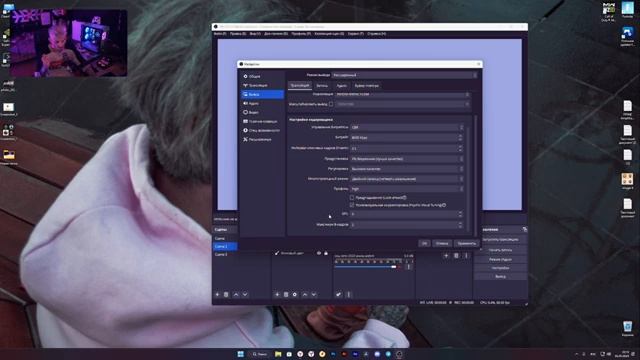
Task: Open the Accessibility (Спец. возможности) settings section
Action: point(262,130)
